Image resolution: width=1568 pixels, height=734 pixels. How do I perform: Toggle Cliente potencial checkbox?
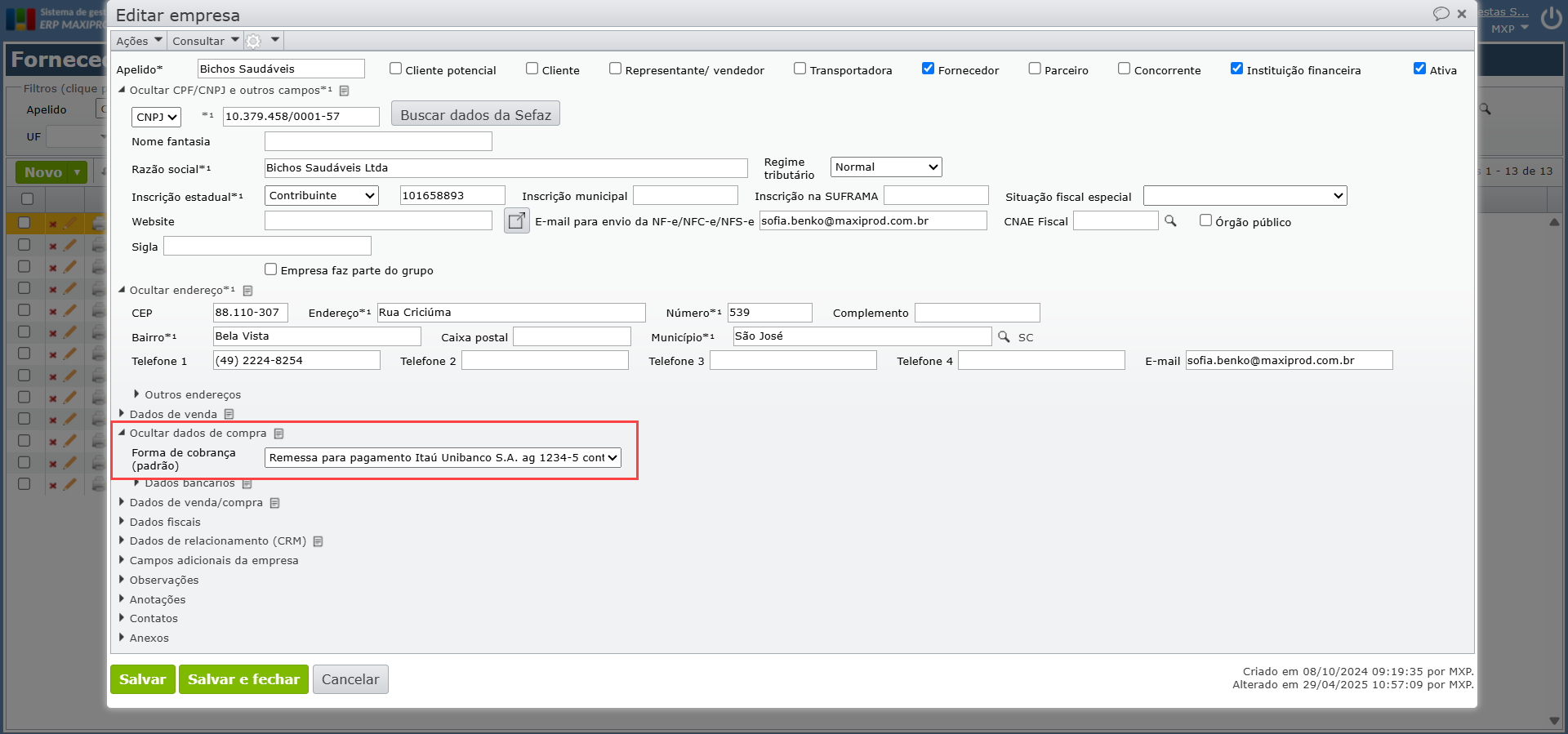click(396, 69)
